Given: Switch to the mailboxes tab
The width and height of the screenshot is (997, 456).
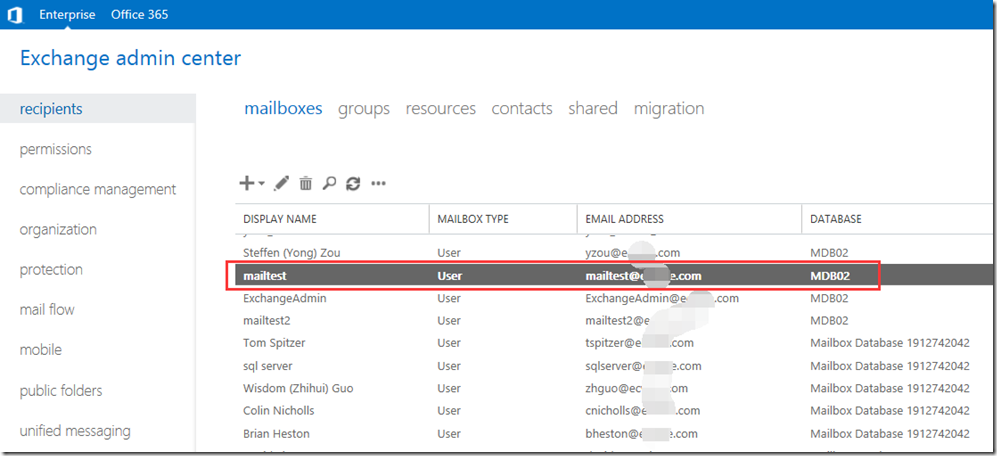Looking at the screenshot, I should point(283,109).
